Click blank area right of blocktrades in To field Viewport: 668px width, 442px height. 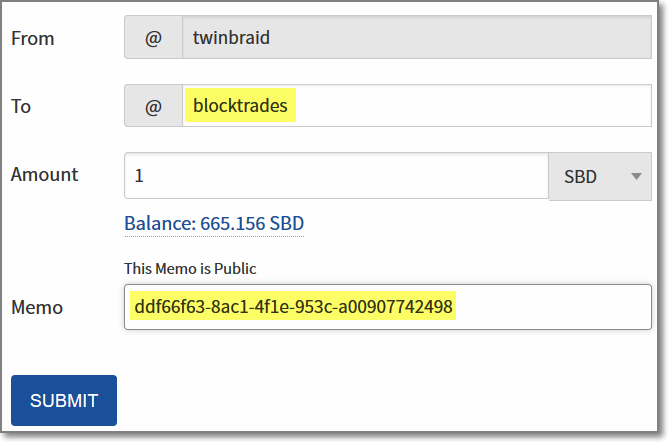pos(470,106)
